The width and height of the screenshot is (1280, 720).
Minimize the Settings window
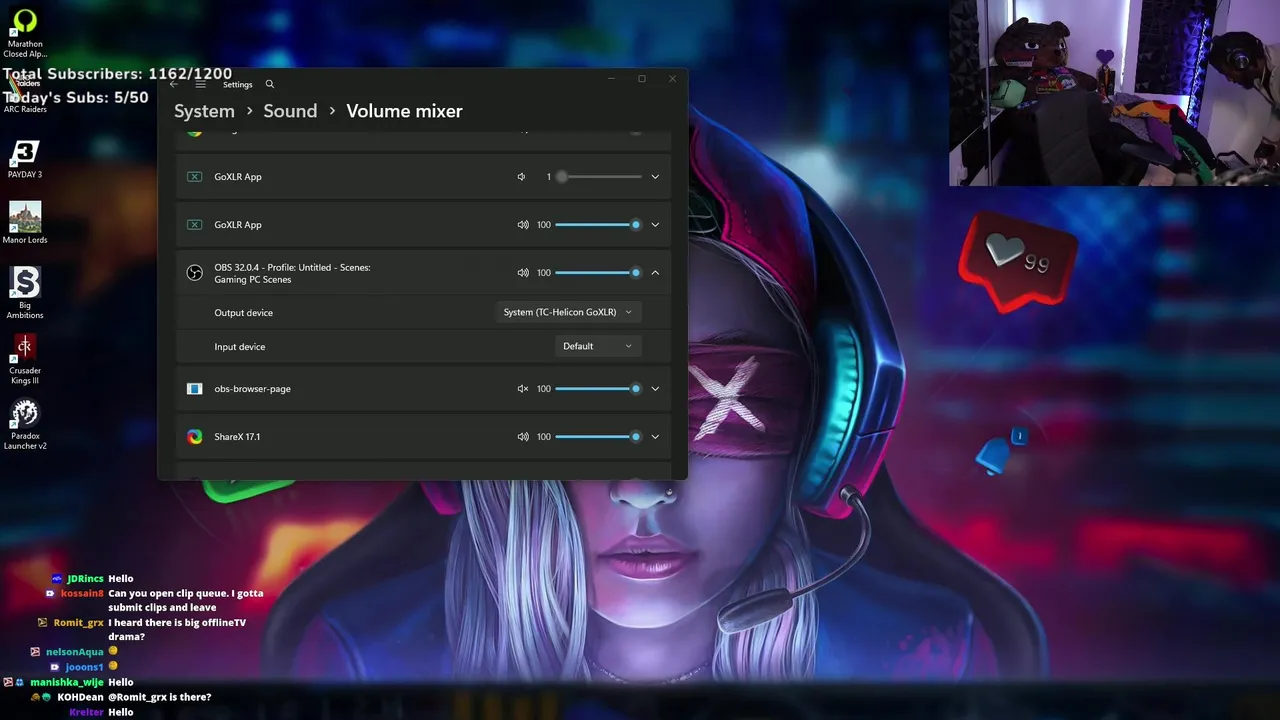pyautogui.click(x=611, y=78)
